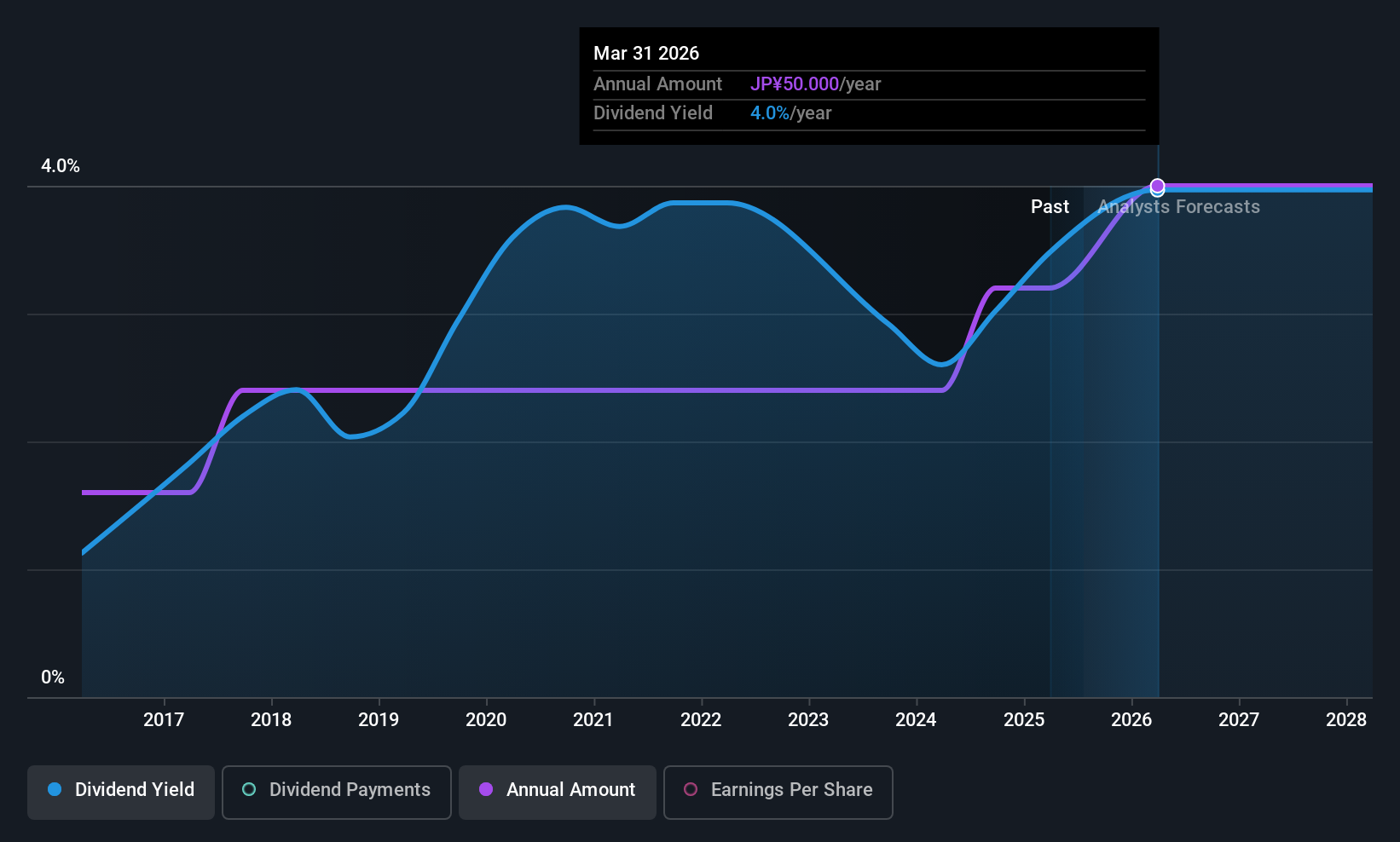1400x842 pixels.
Task: Click the Analysts Forecasts label
Action: coord(1179,207)
